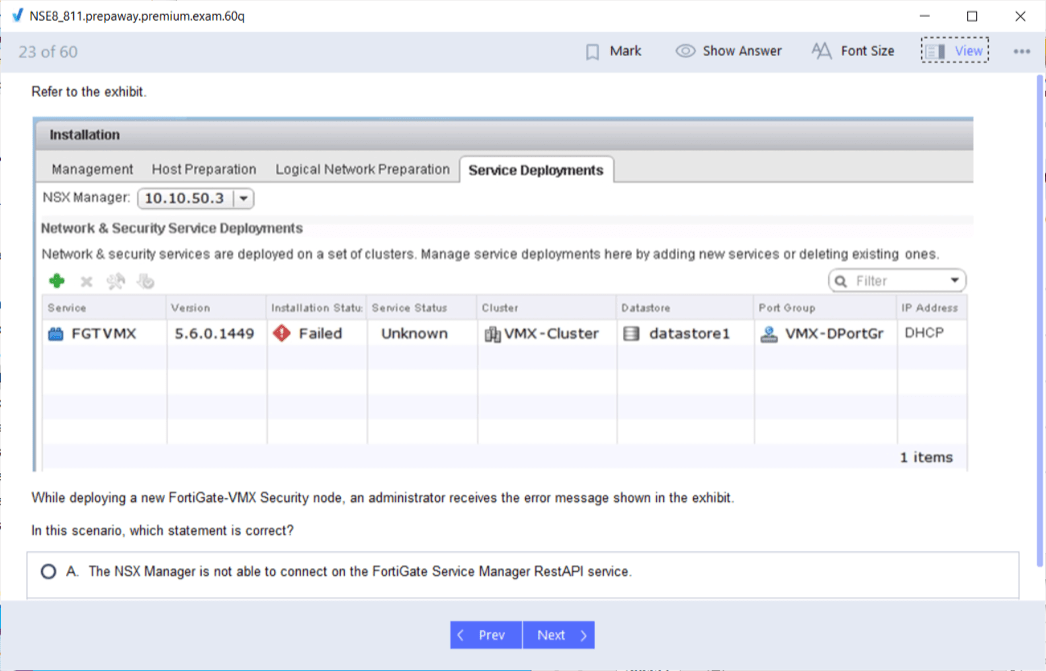Viewport: 1046px width, 671px height.
Task: Switch to the Host Preparation tab
Action: coord(203,169)
